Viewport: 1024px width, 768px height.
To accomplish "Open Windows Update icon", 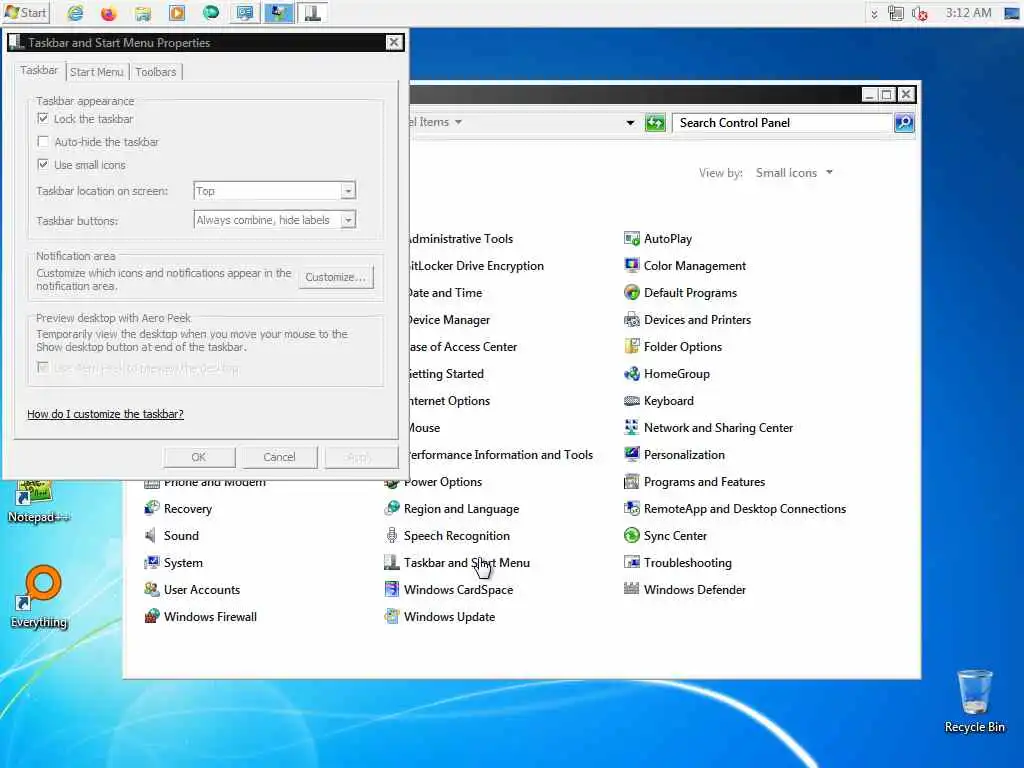I will point(392,616).
